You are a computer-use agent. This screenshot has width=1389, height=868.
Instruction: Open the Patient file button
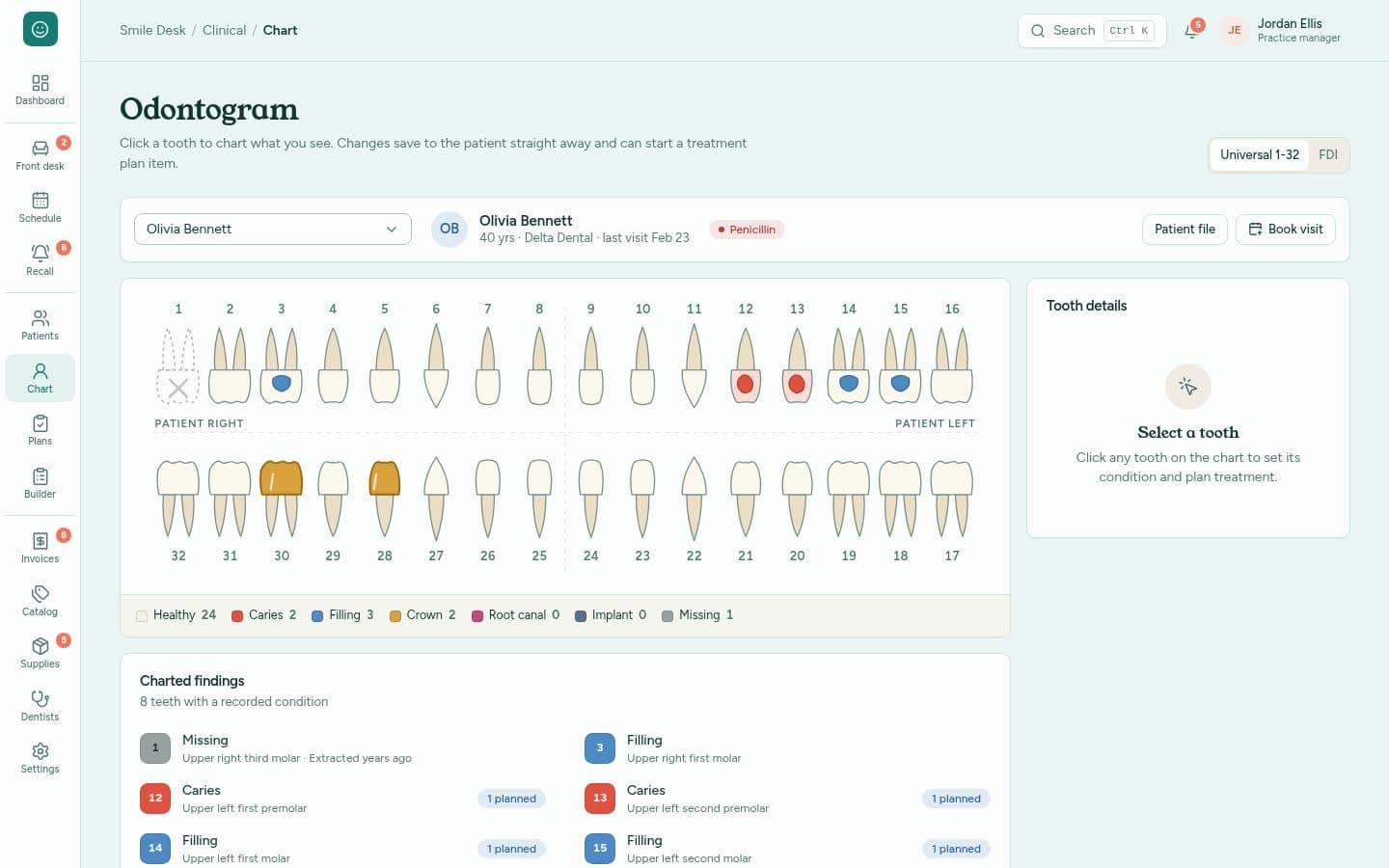(x=1185, y=229)
